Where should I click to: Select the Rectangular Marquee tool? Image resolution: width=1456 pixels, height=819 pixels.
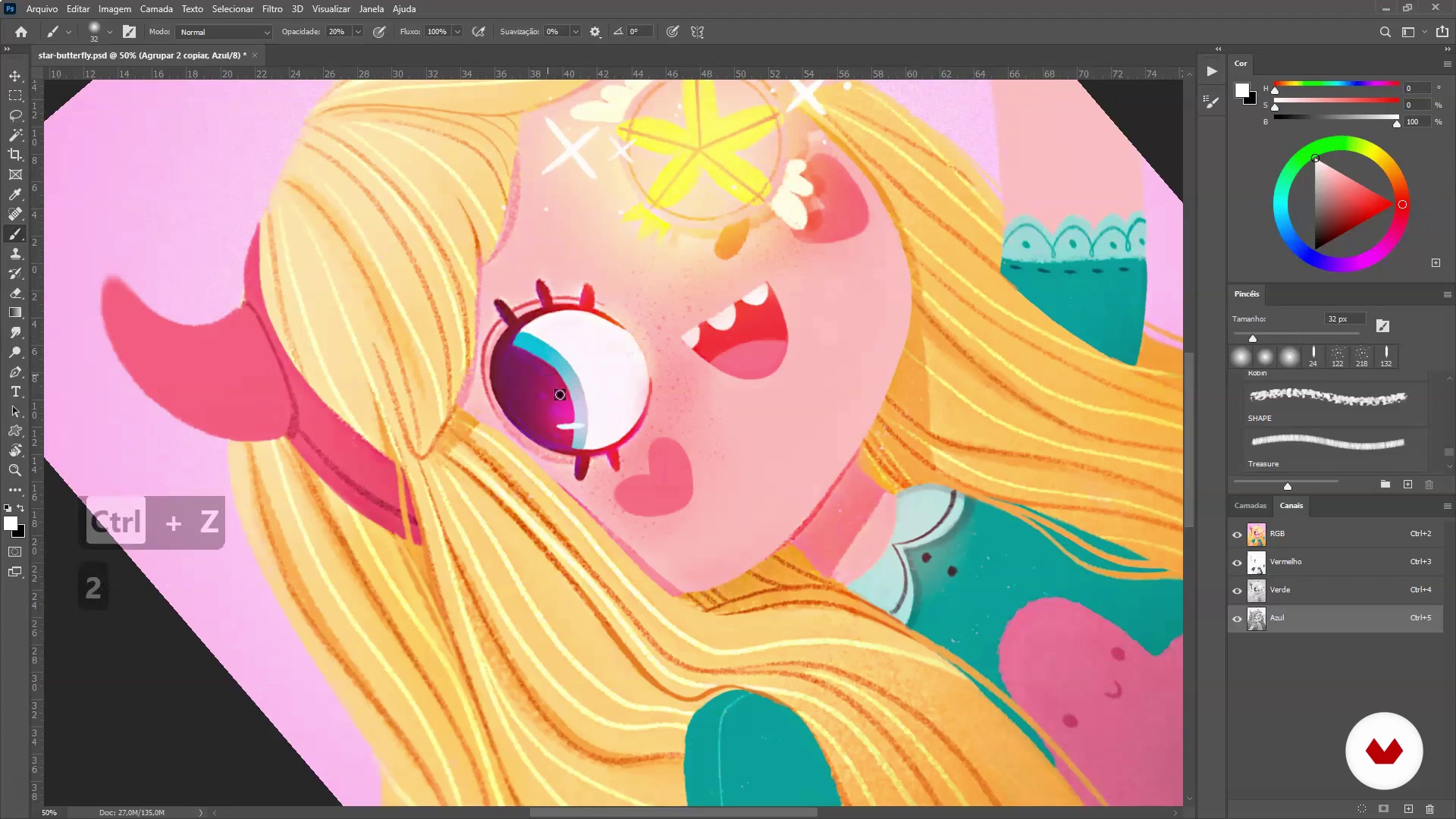(x=15, y=96)
